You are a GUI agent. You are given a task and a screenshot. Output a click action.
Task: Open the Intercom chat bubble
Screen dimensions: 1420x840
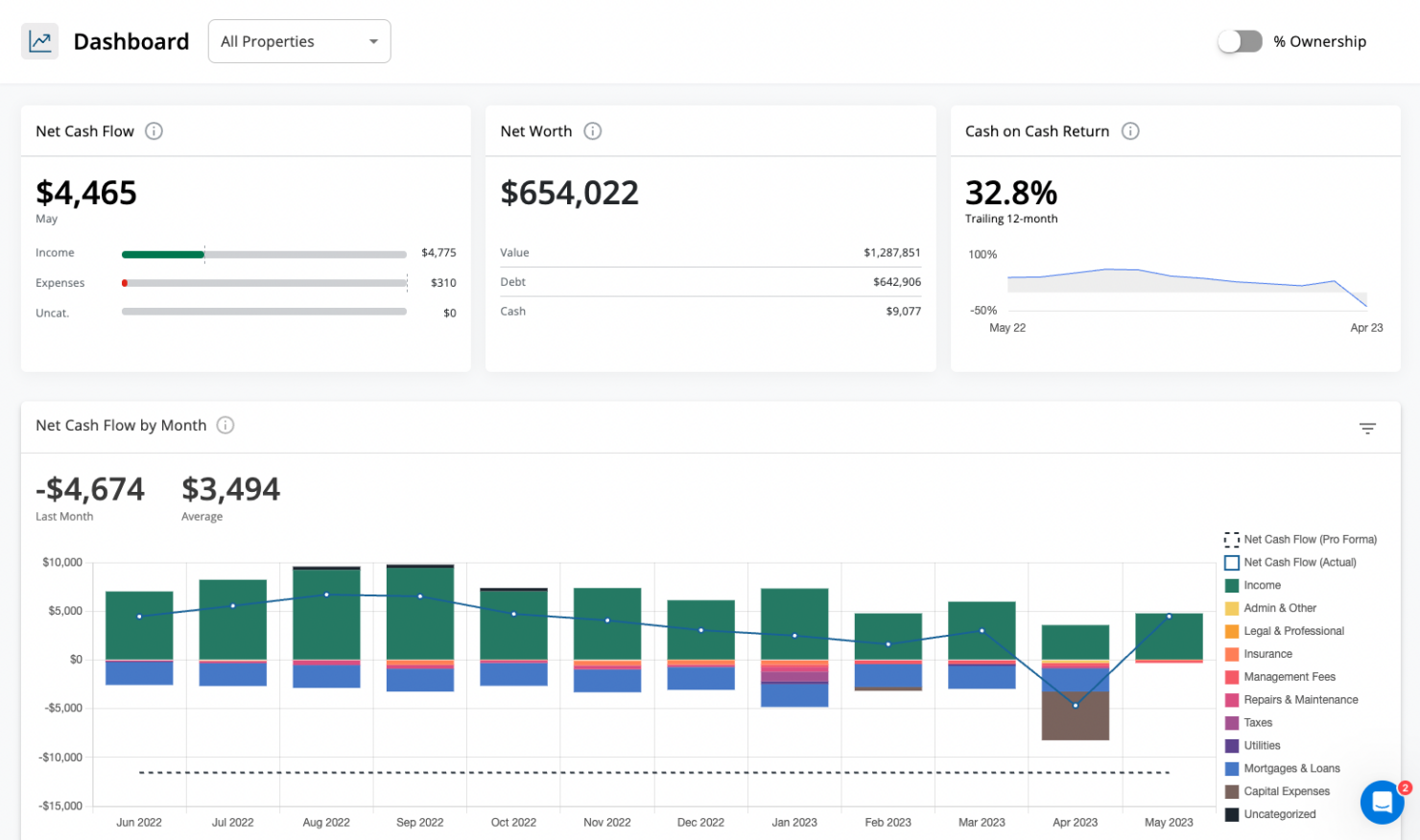pyautogui.click(x=1382, y=803)
